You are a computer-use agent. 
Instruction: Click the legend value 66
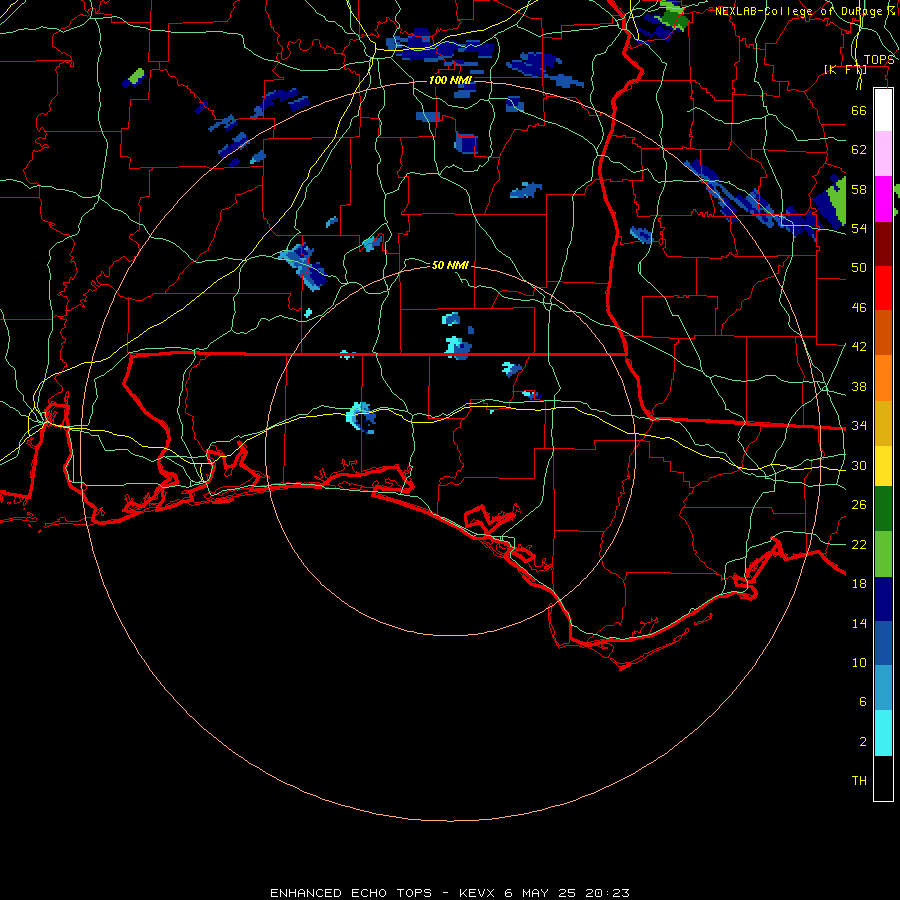point(859,110)
